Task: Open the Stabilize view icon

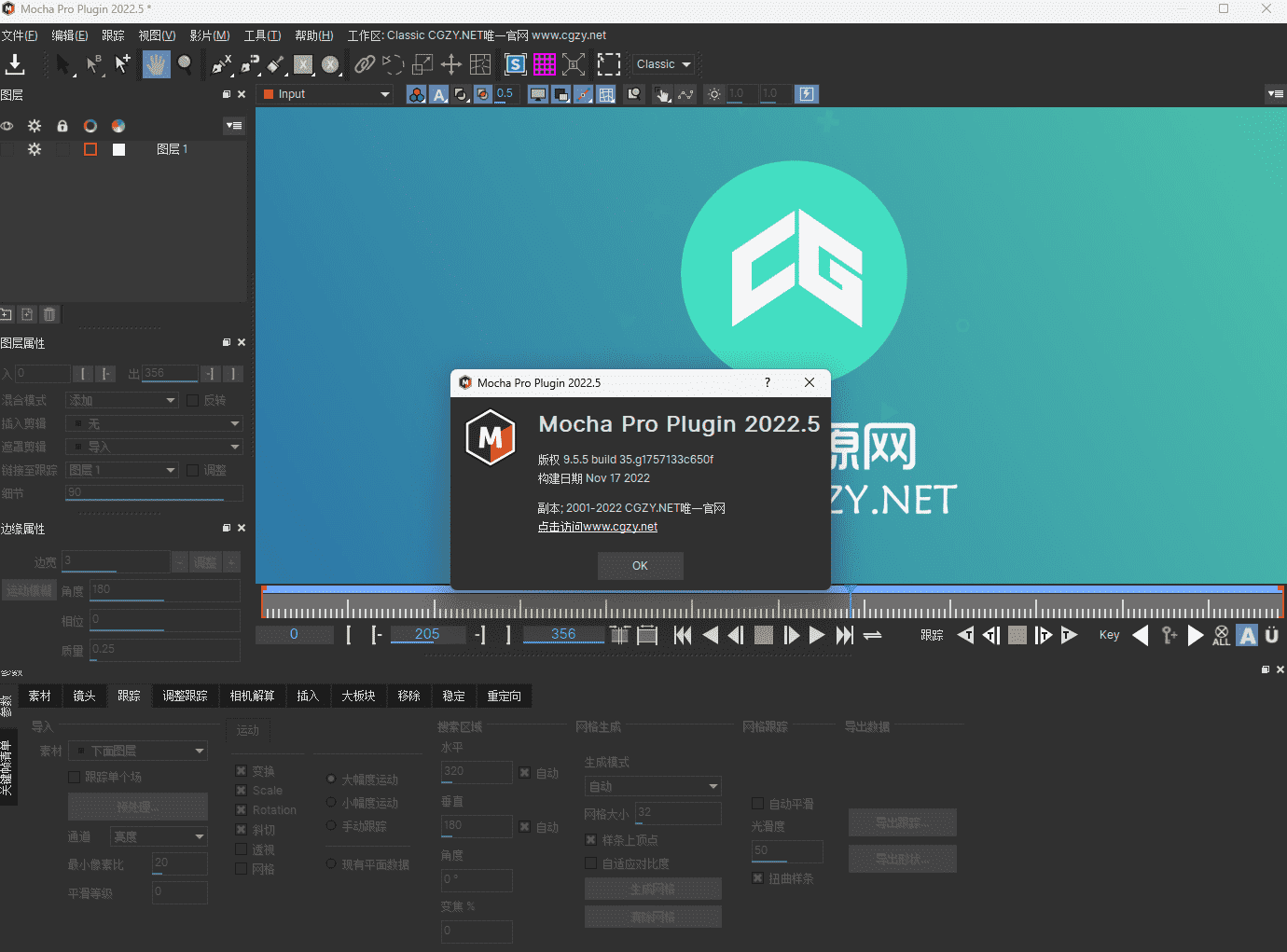Action: (516, 64)
